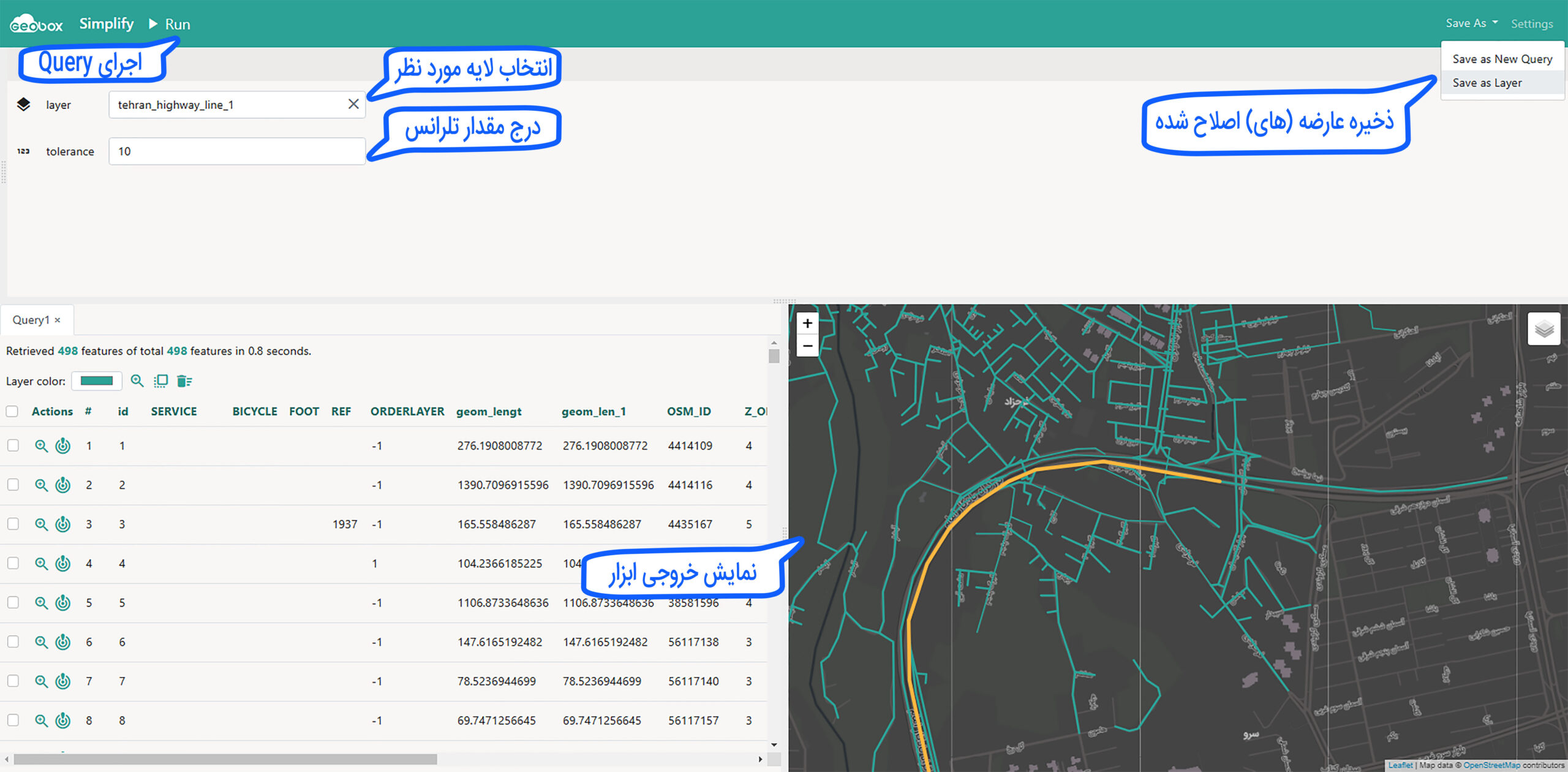Zoom to feature in row 1

click(41, 446)
